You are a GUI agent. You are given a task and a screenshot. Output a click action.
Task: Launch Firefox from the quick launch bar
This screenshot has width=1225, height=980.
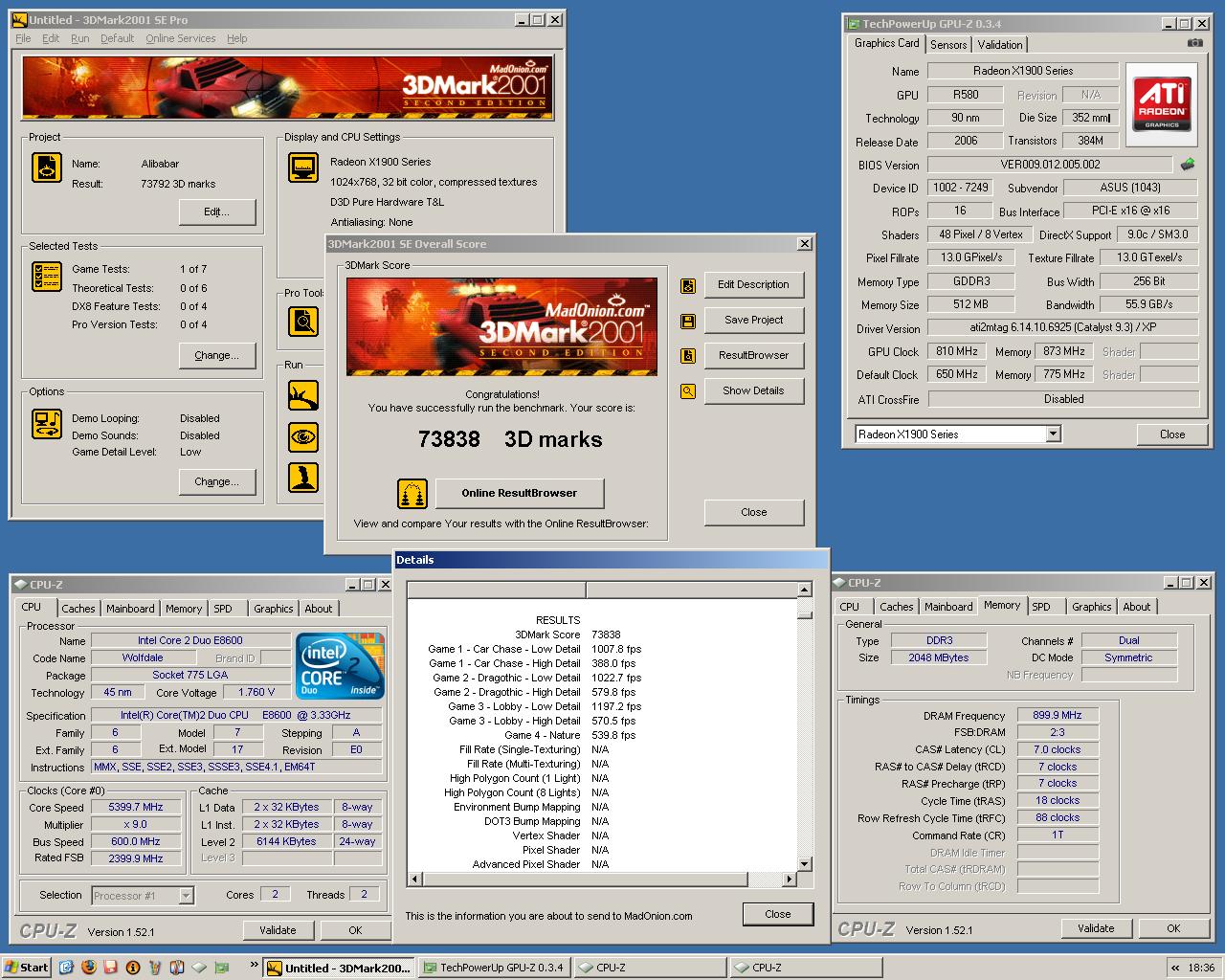click(88, 968)
